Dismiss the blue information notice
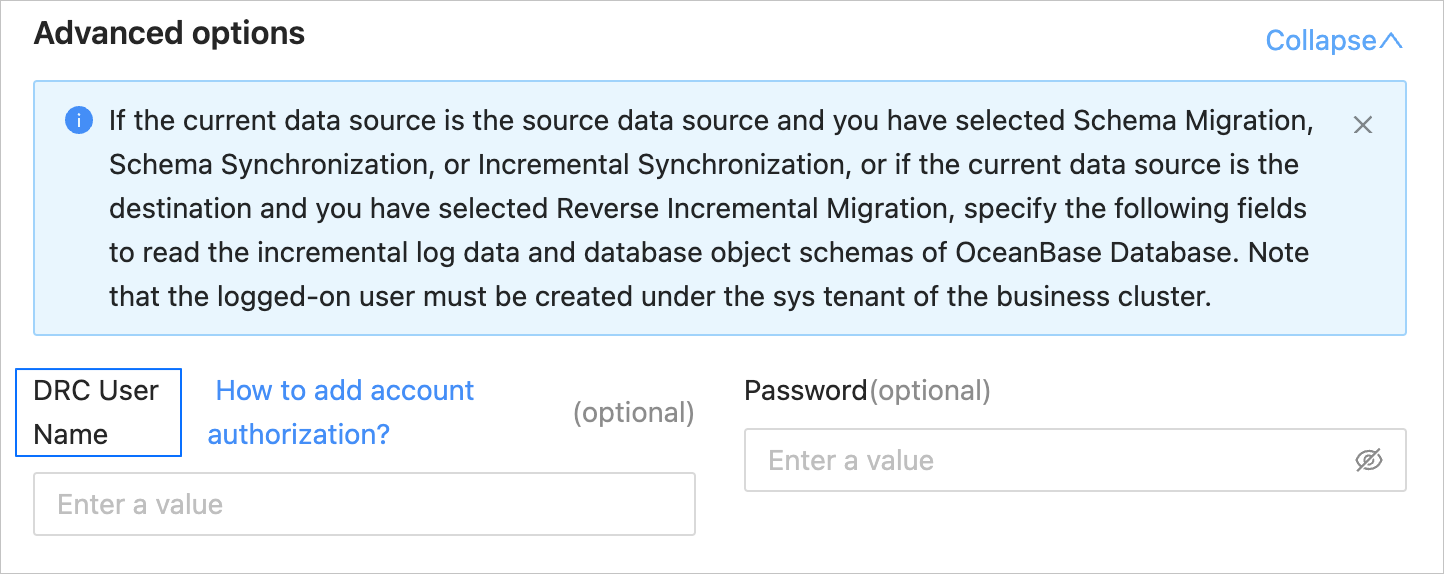Screen dimensions: 1444x574 [1362, 125]
